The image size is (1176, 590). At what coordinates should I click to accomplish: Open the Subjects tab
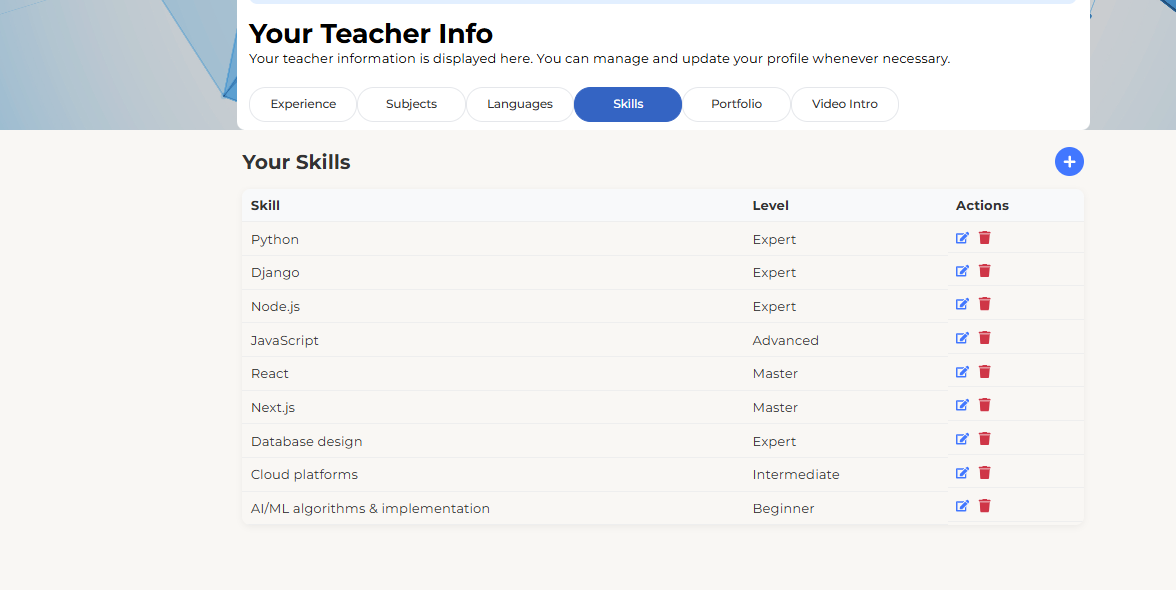tap(411, 104)
